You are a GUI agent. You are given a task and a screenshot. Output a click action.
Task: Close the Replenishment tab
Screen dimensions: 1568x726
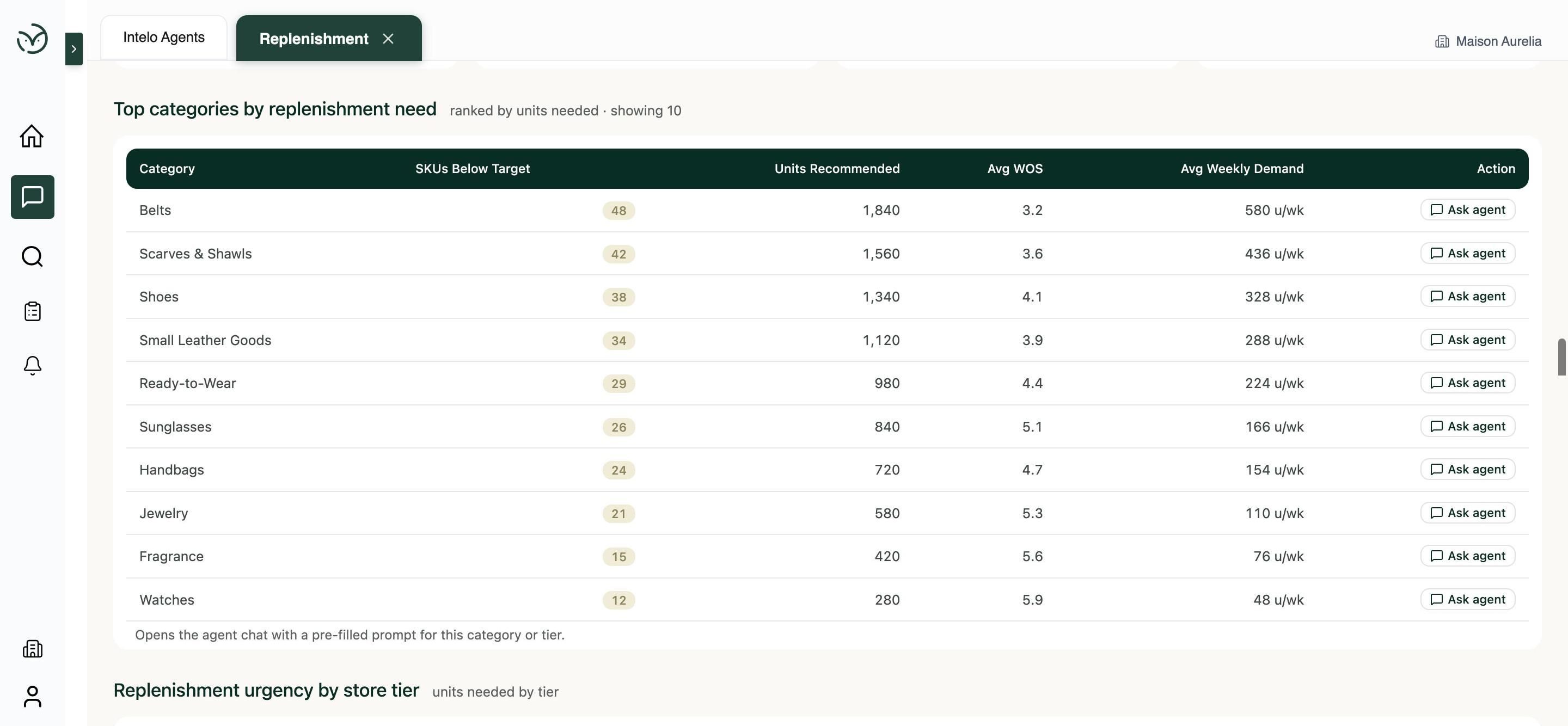[x=388, y=38]
